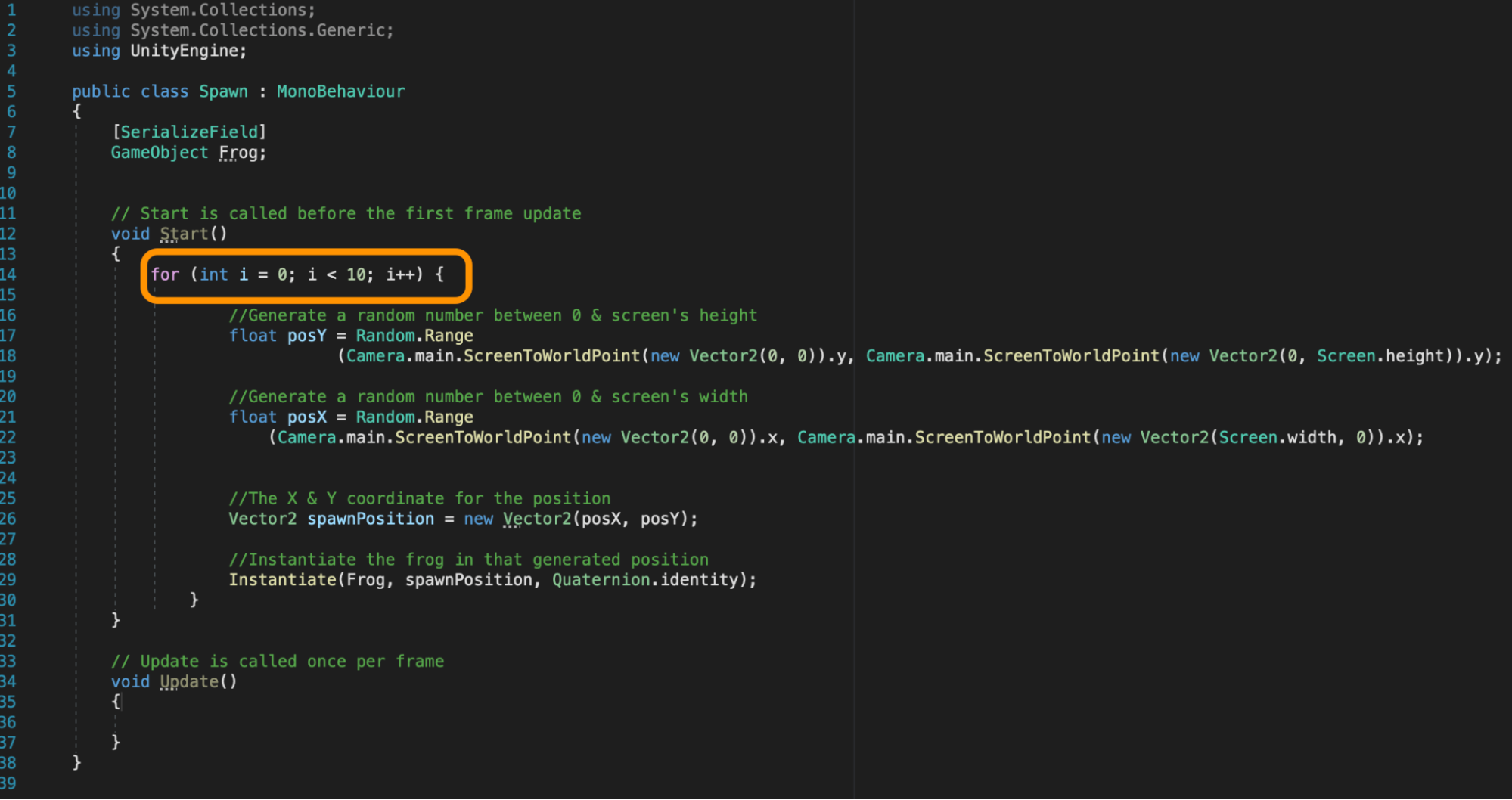Click the 'for' keyword of the loop
The height and width of the screenshot is (800, 1512).
click(x=165, y=274)
